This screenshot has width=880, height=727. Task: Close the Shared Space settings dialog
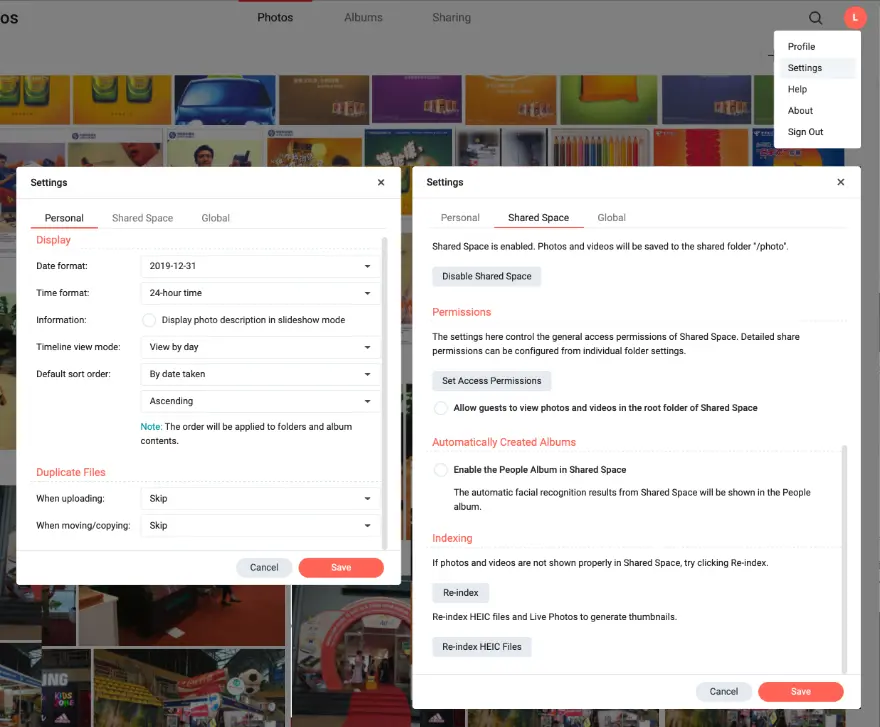(x=840, y=182)
